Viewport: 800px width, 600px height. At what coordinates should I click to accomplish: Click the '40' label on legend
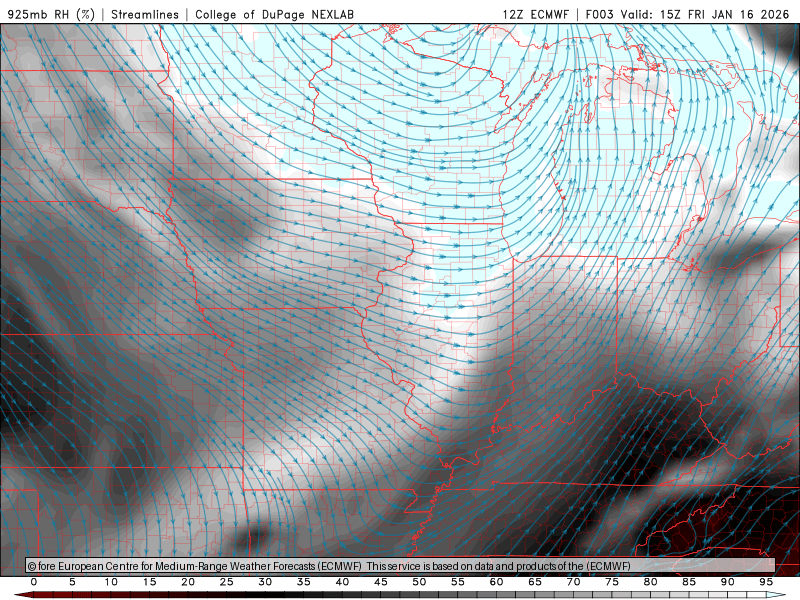(342, 582)
